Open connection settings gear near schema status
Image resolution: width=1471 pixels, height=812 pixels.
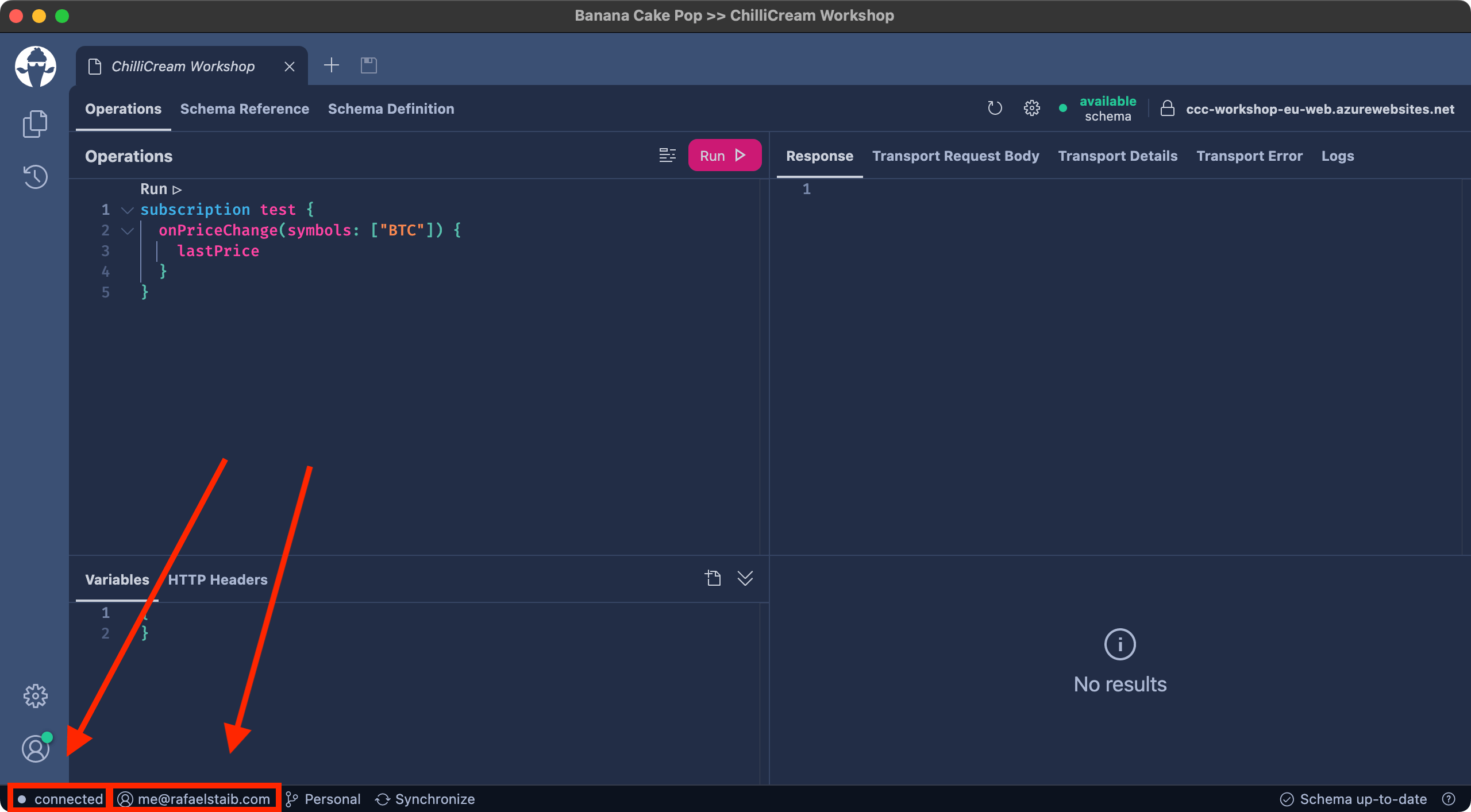(1032, 108)
